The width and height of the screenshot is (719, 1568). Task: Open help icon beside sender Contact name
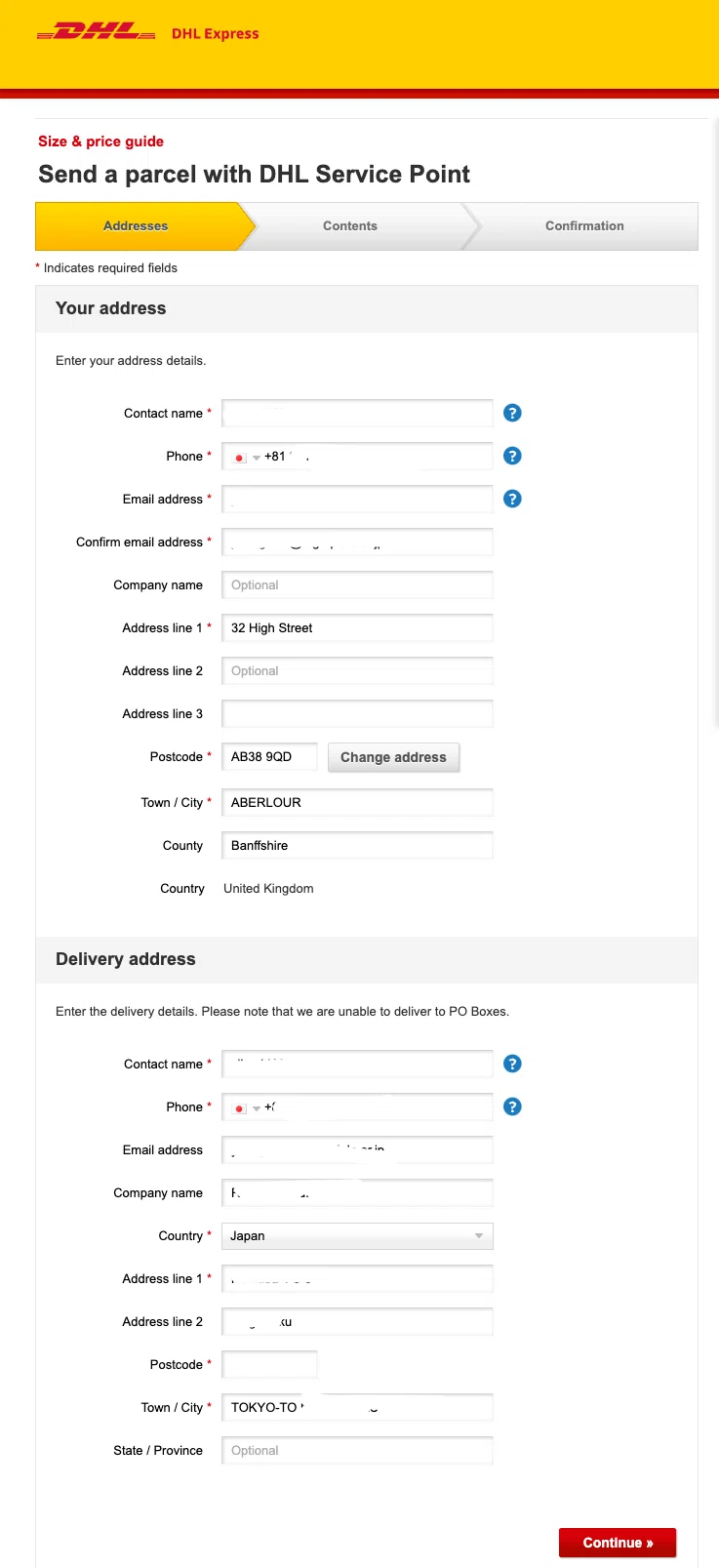coord(512,413)
